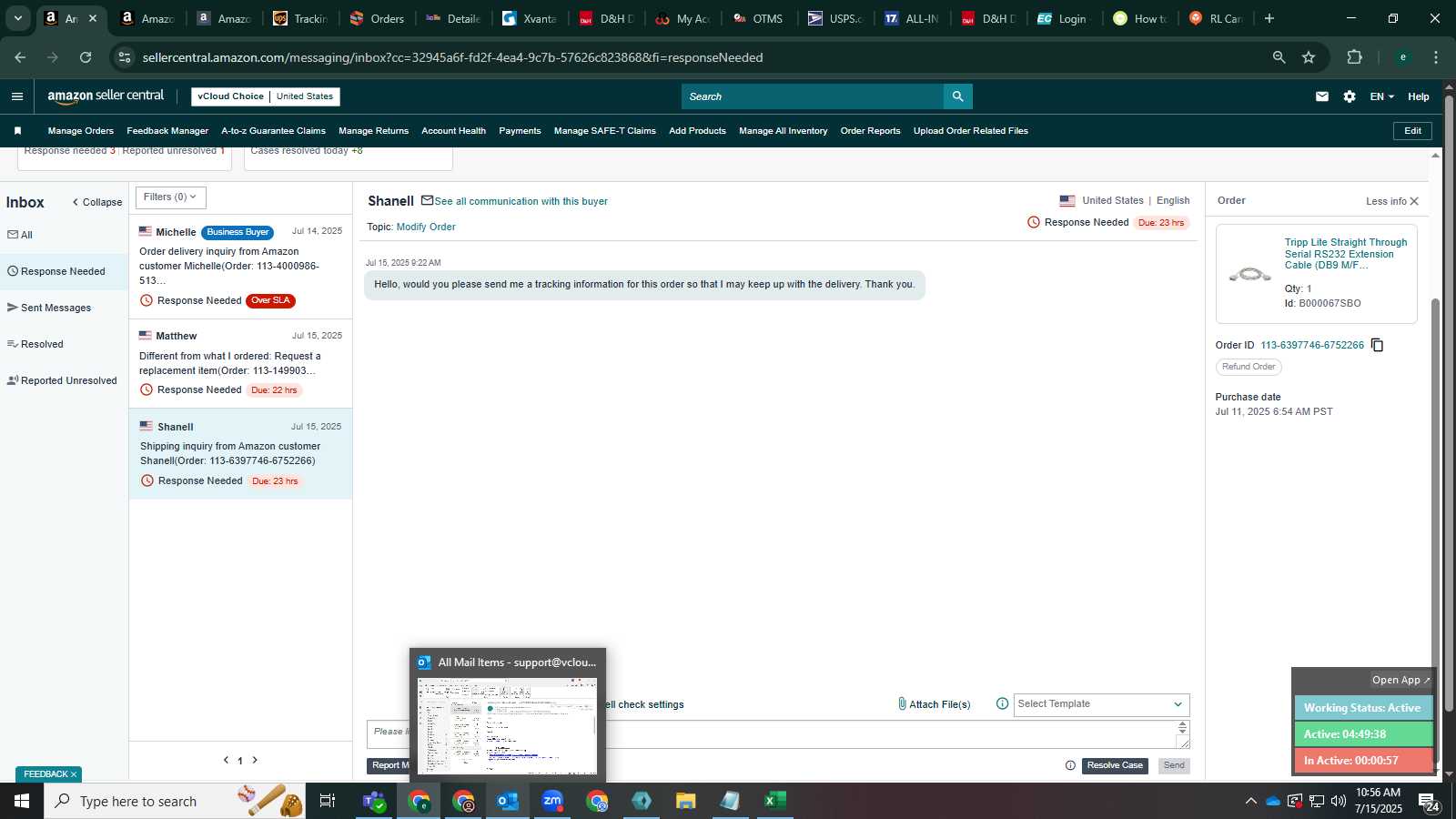Click the Outlook All Mail Items preview thumbnail
Viewport: 1456px width, 819px height.
[x=508, y=725]
